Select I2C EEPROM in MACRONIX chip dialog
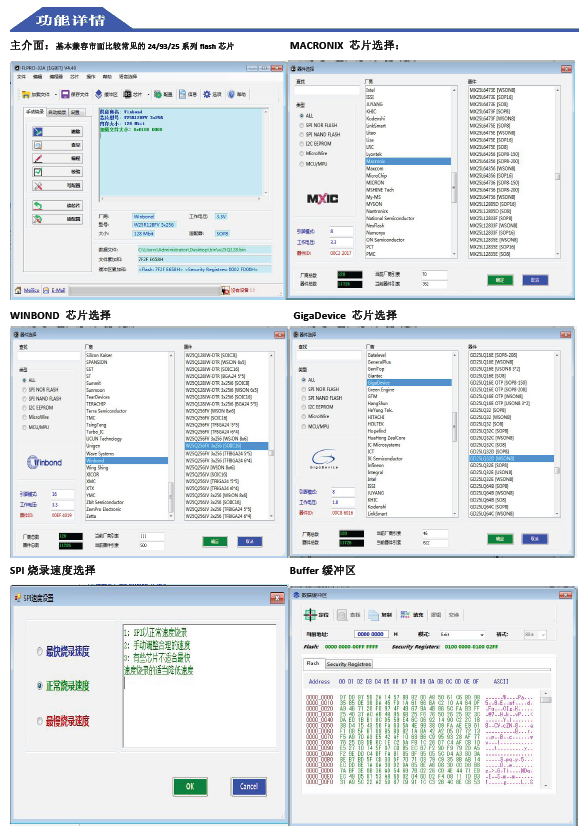This screenshot has width=588, height=834. click(x=316, y=144)
